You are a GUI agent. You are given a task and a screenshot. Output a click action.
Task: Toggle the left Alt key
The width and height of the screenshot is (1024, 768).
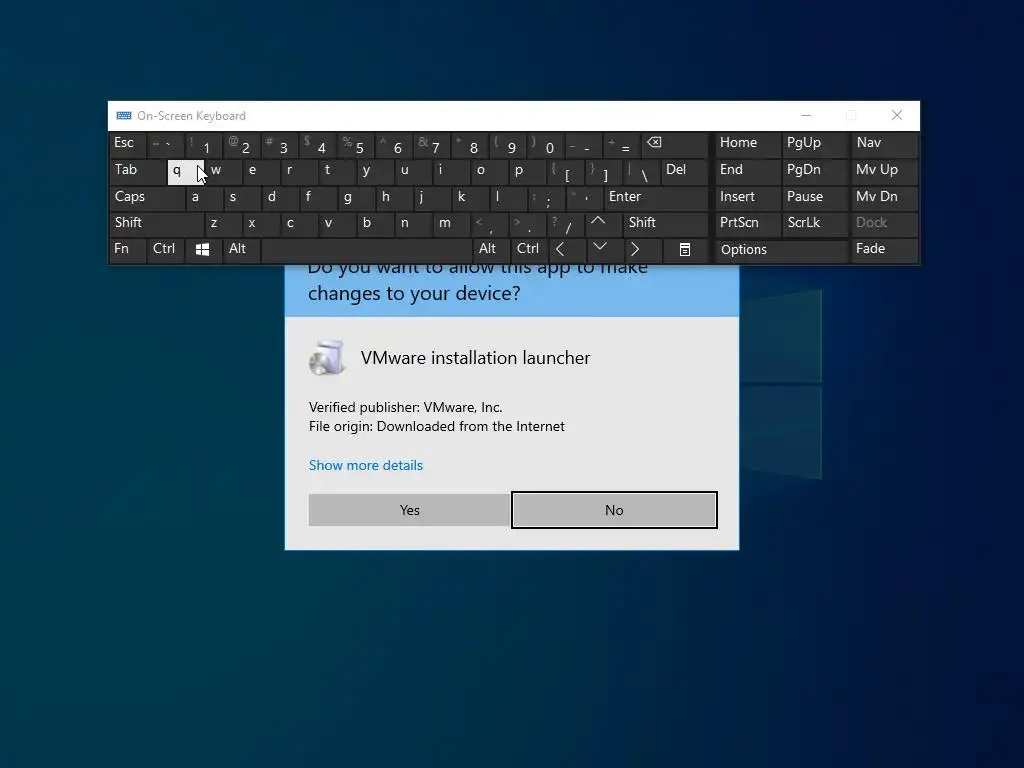point(241,249)
